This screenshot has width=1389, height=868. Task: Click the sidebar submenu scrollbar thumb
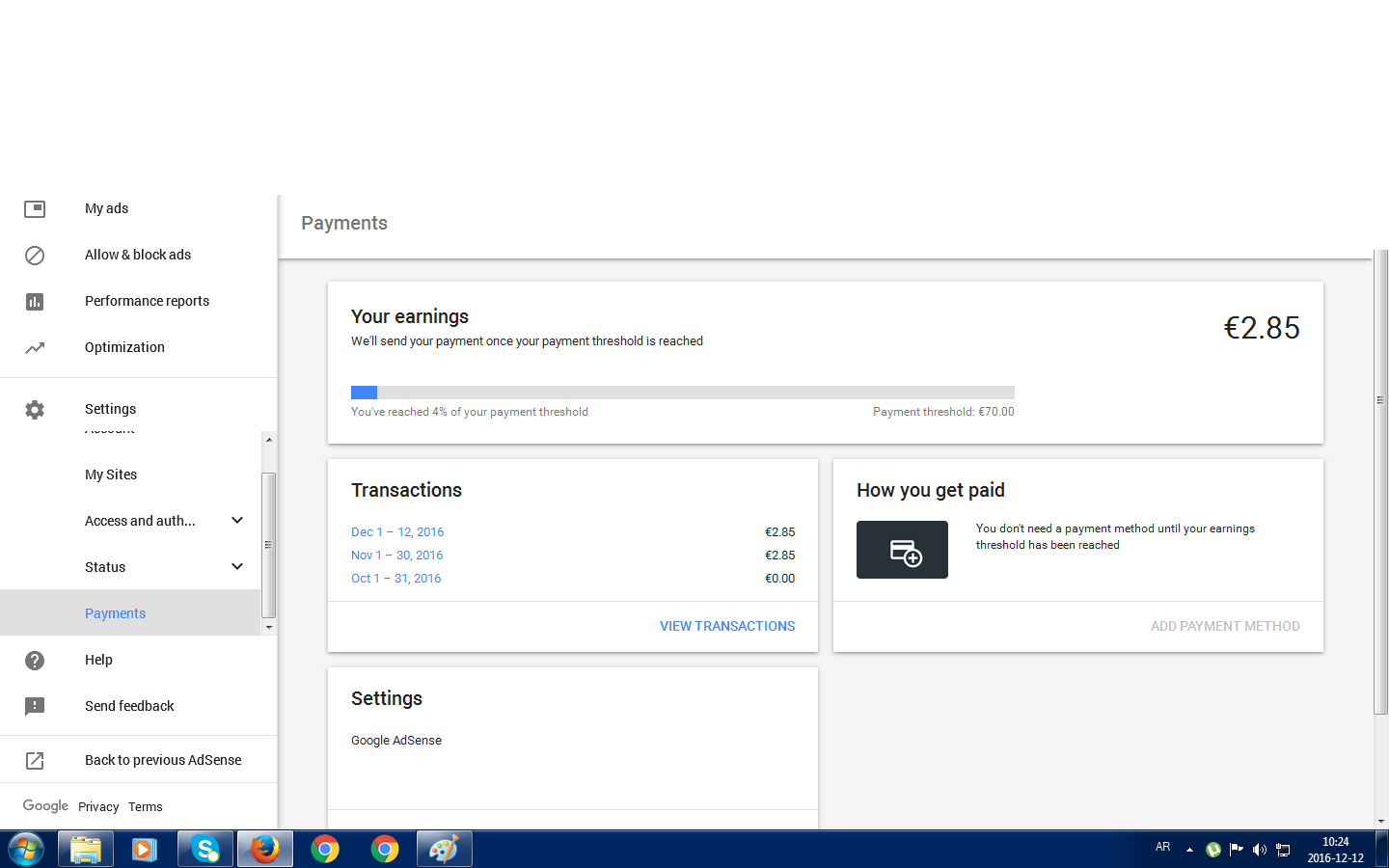coord(269,545)
